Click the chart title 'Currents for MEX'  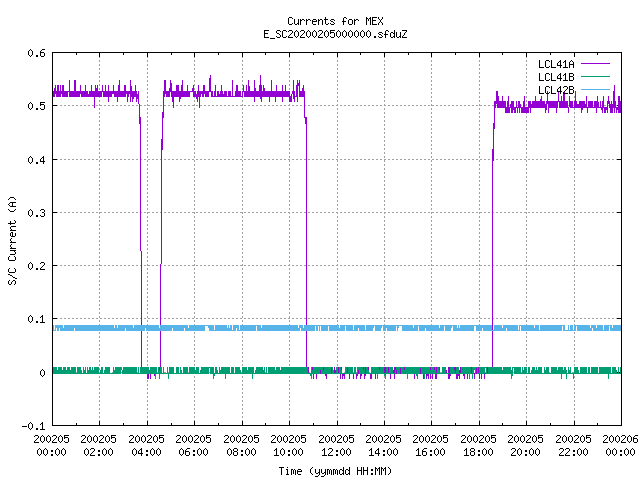click(x=335, y=21)
